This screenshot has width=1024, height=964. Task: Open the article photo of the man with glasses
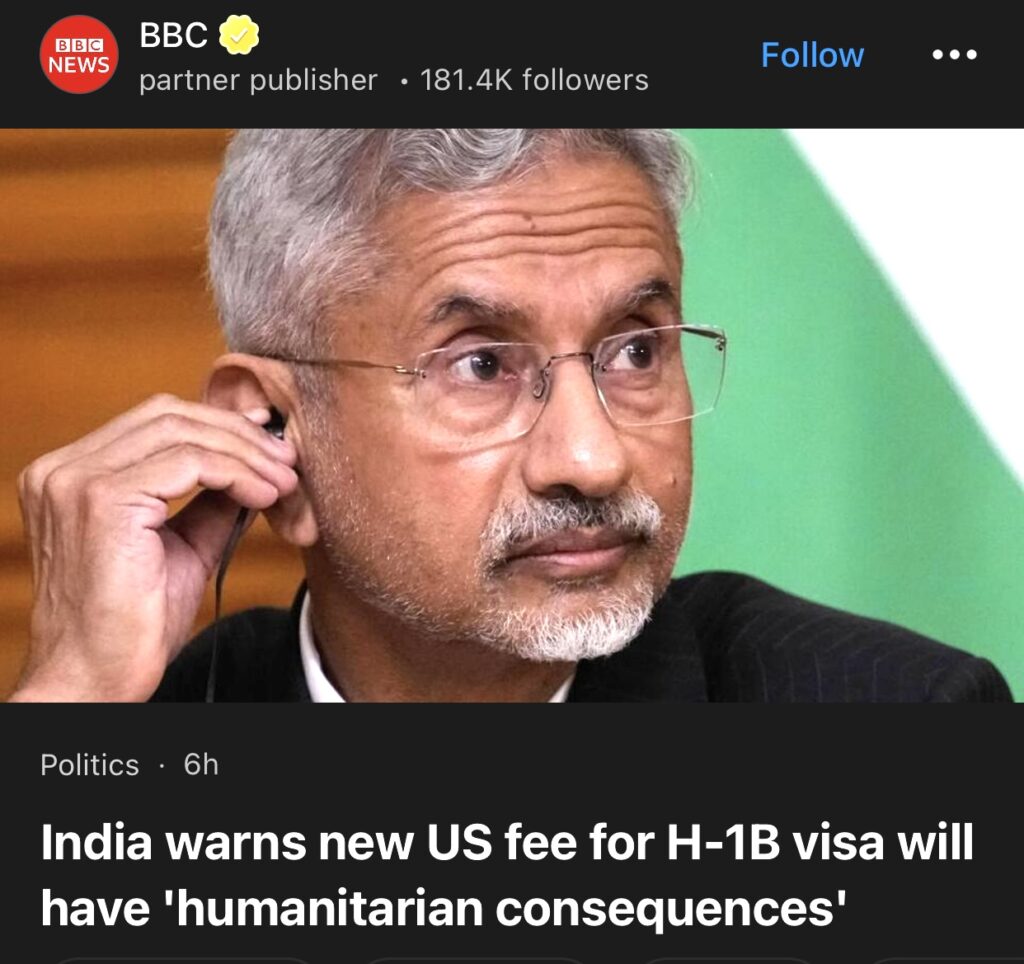pos(512,415)
